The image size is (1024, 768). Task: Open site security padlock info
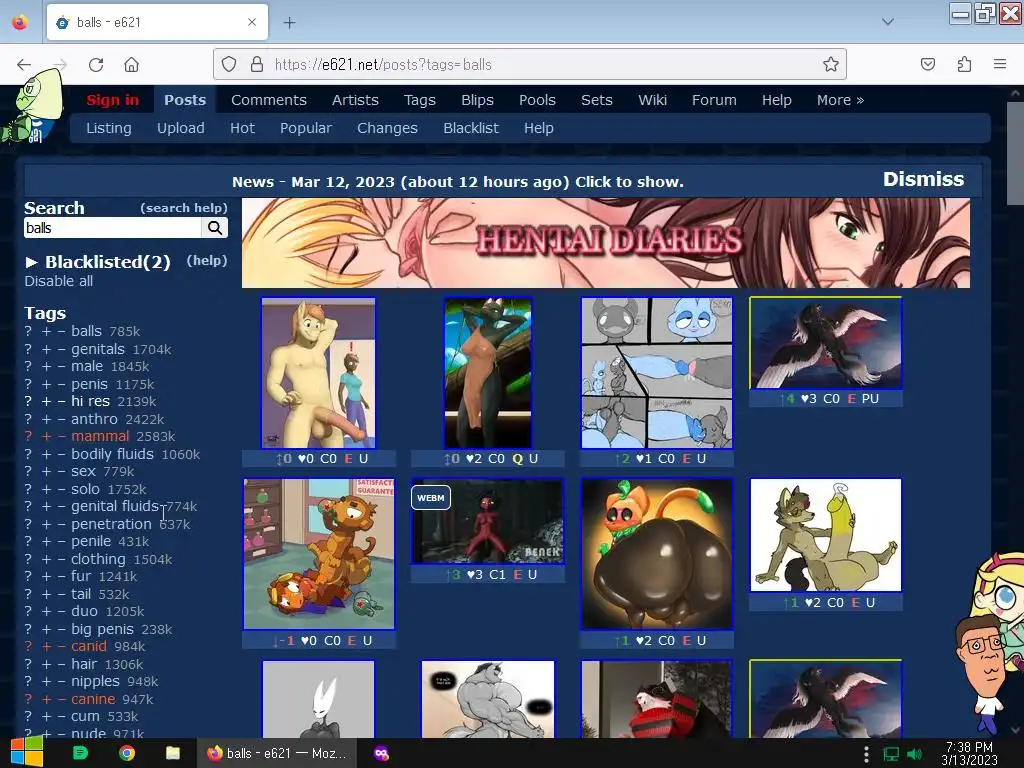[257, 64]
